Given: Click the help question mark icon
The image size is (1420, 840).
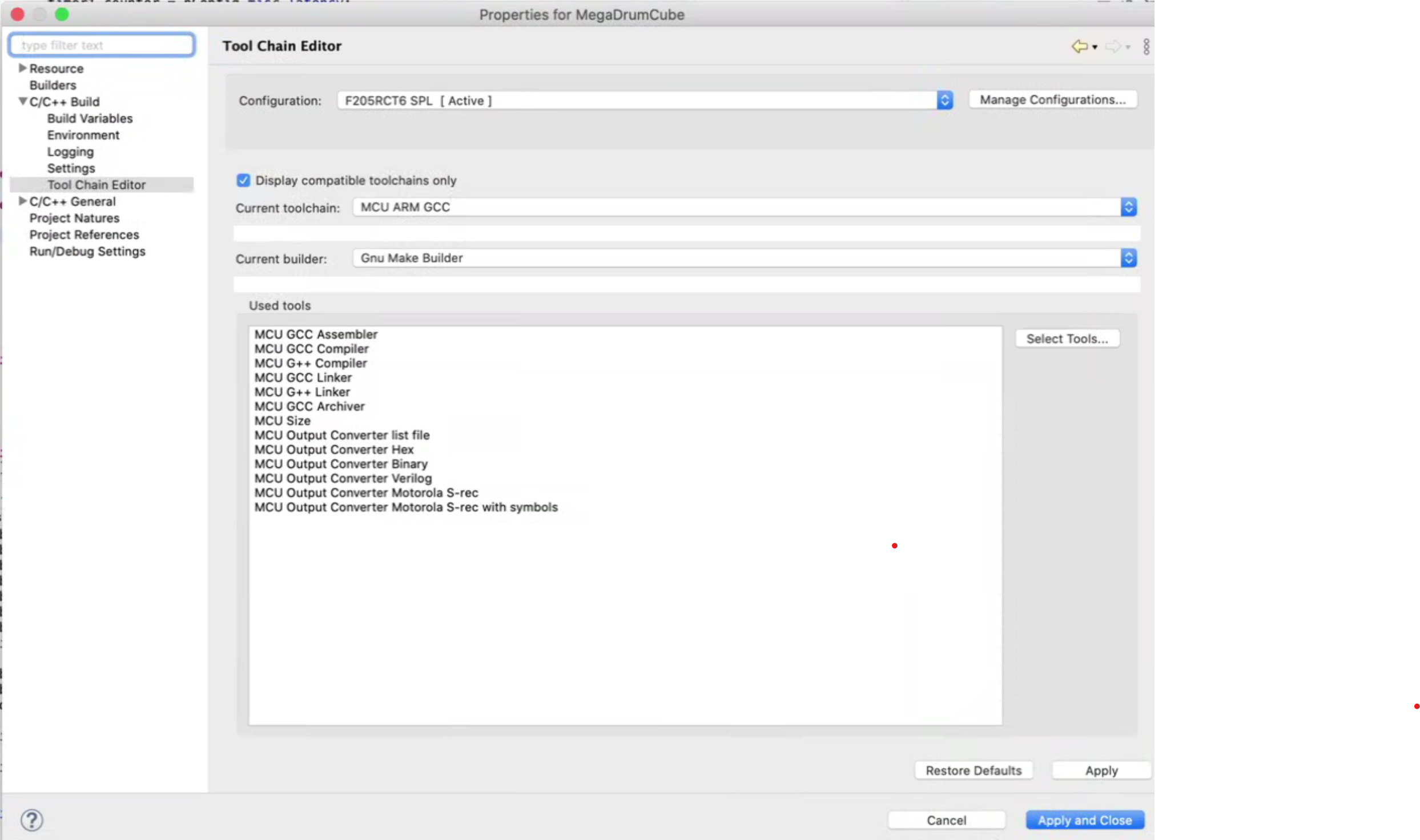Looking at the screenshot, I should tap(32, 820).
